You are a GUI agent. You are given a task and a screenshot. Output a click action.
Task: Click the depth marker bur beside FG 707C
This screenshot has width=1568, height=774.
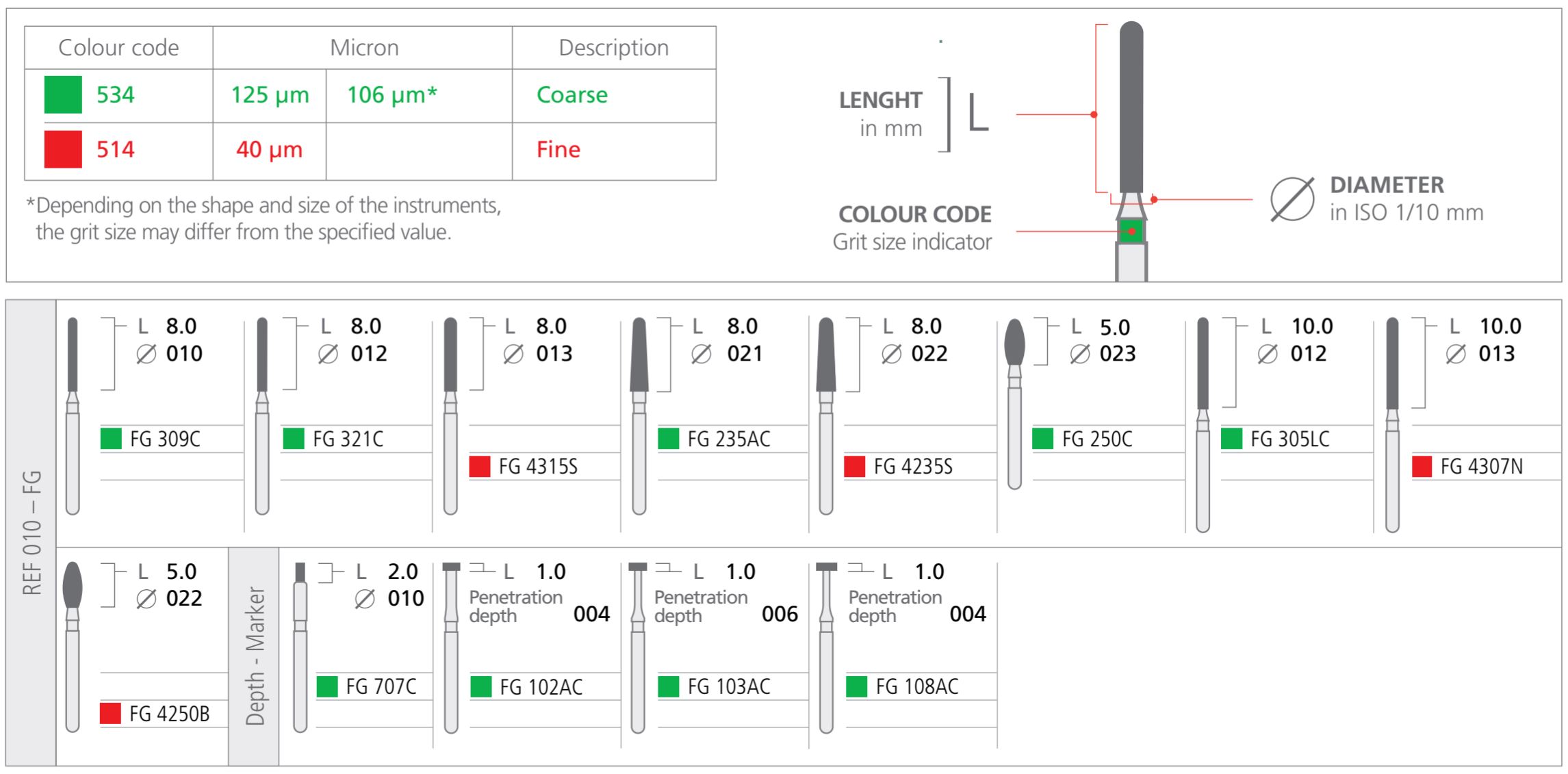[x=300, y=647]
